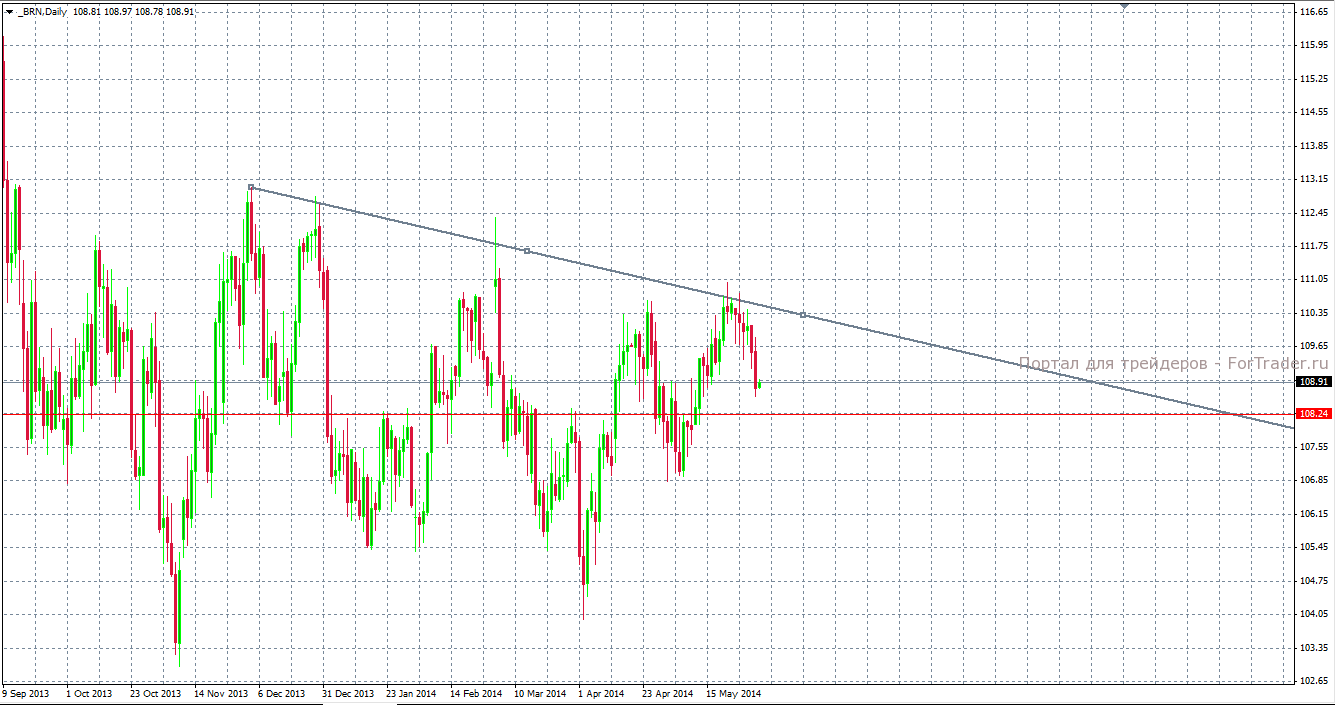This screenshot has height=705, width=1335.
Task: Click the 107.55 price axis label
Action: pos(1314,447)
